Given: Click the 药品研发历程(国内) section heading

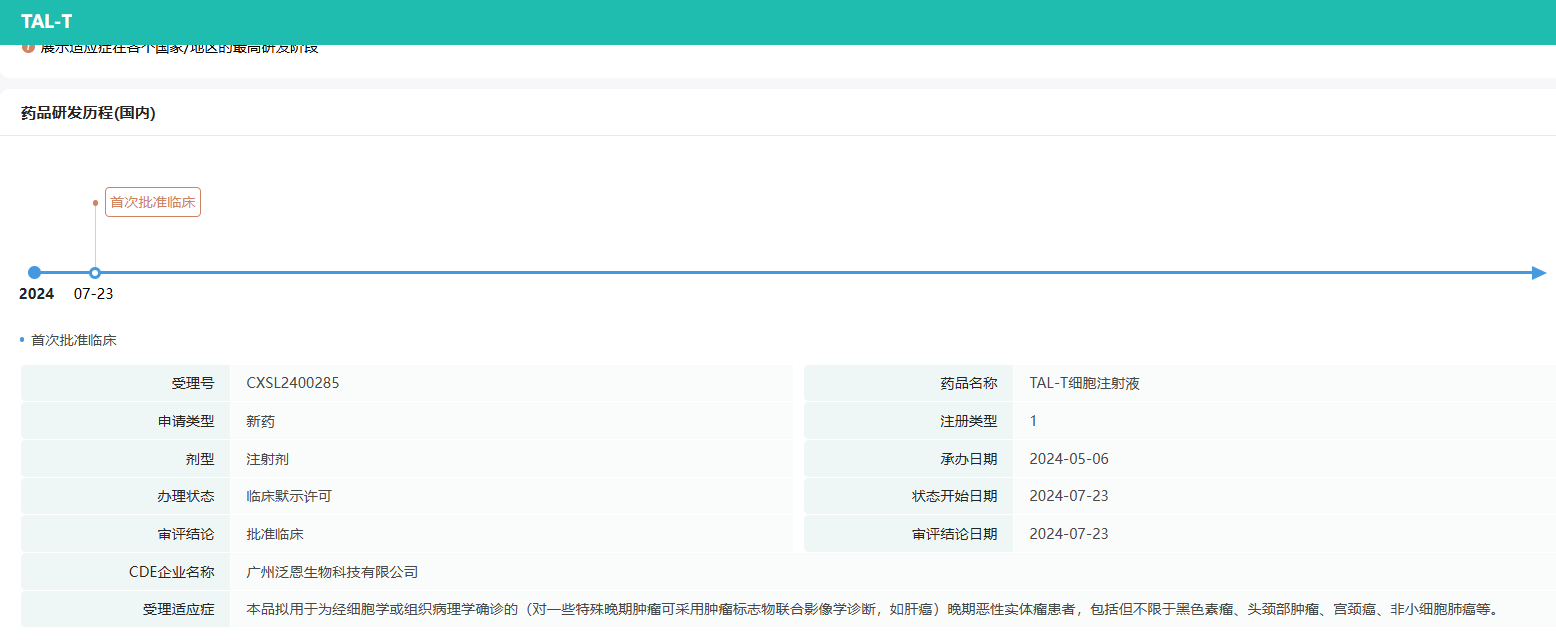Looking at the screenshot, I should coord(88,113).
